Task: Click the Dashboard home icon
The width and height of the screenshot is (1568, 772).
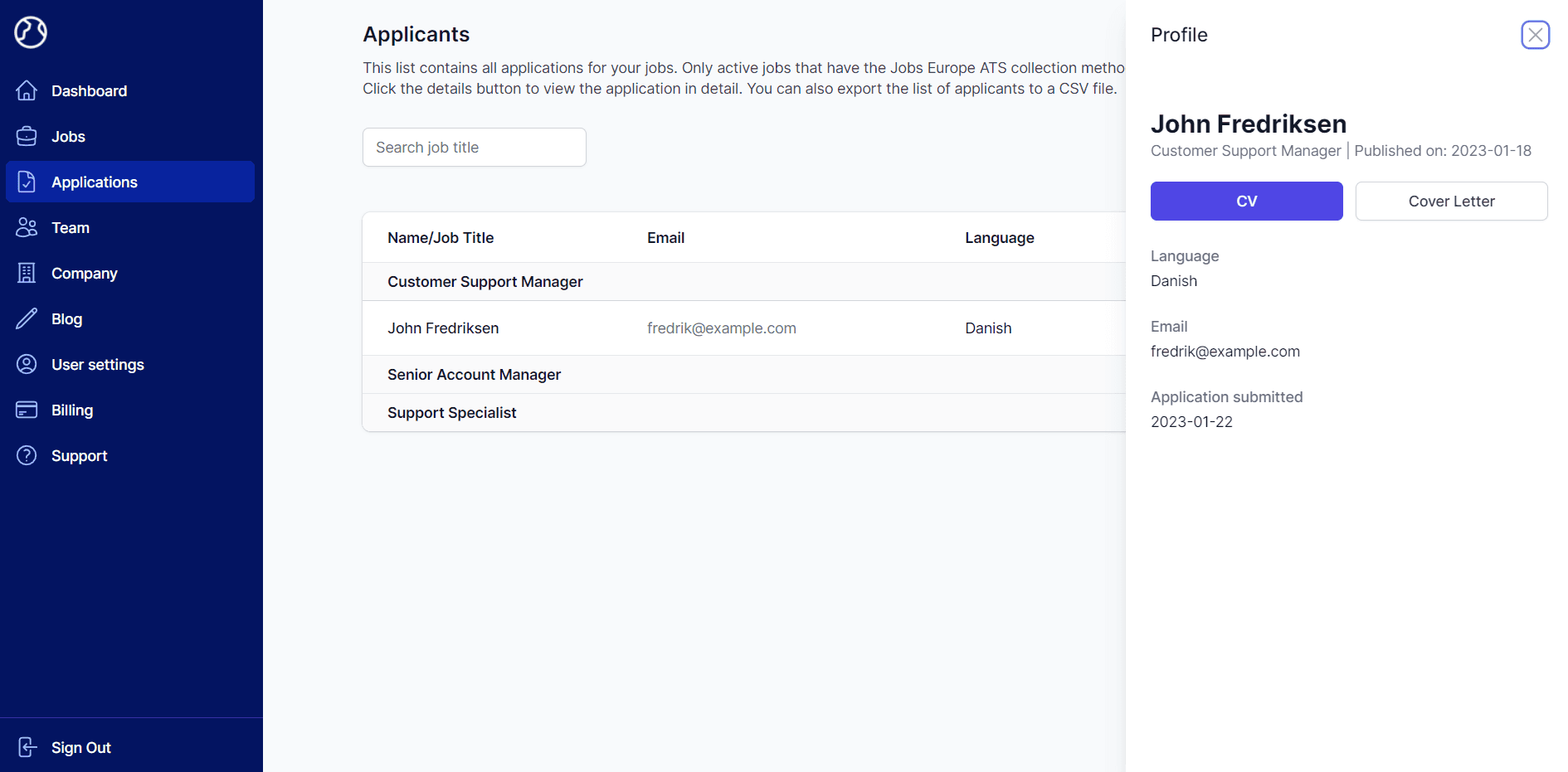Action: pyautogui.click(x=27, y=90)
